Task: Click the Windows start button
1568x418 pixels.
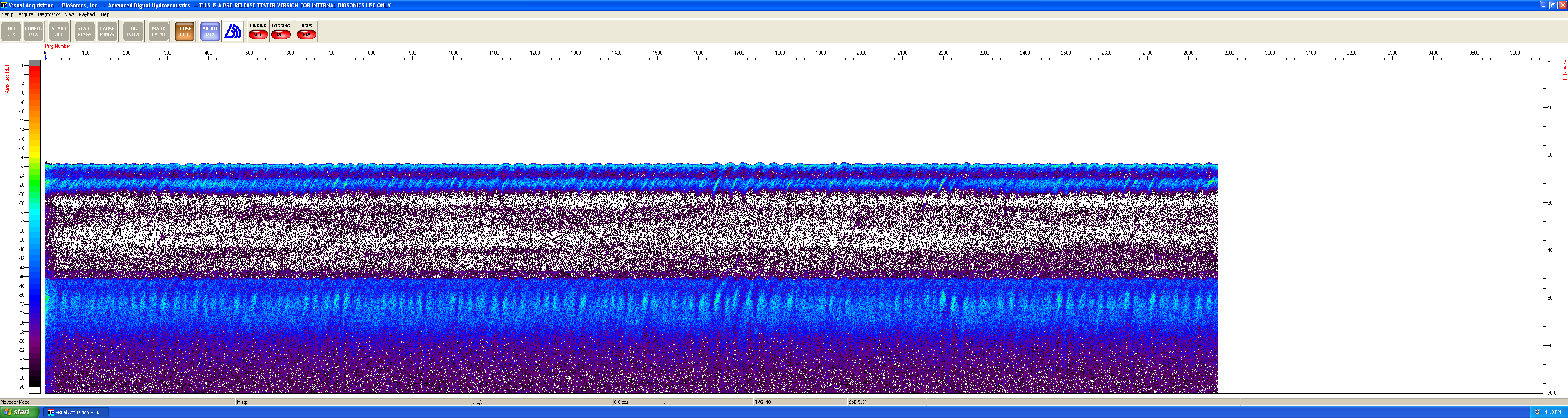Action: click(20, 412)
